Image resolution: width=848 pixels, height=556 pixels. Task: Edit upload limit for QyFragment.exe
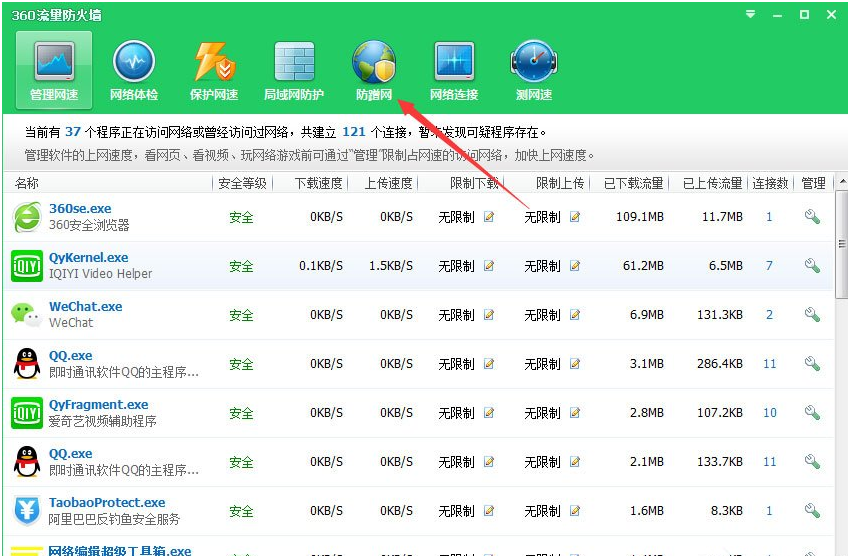575,413
